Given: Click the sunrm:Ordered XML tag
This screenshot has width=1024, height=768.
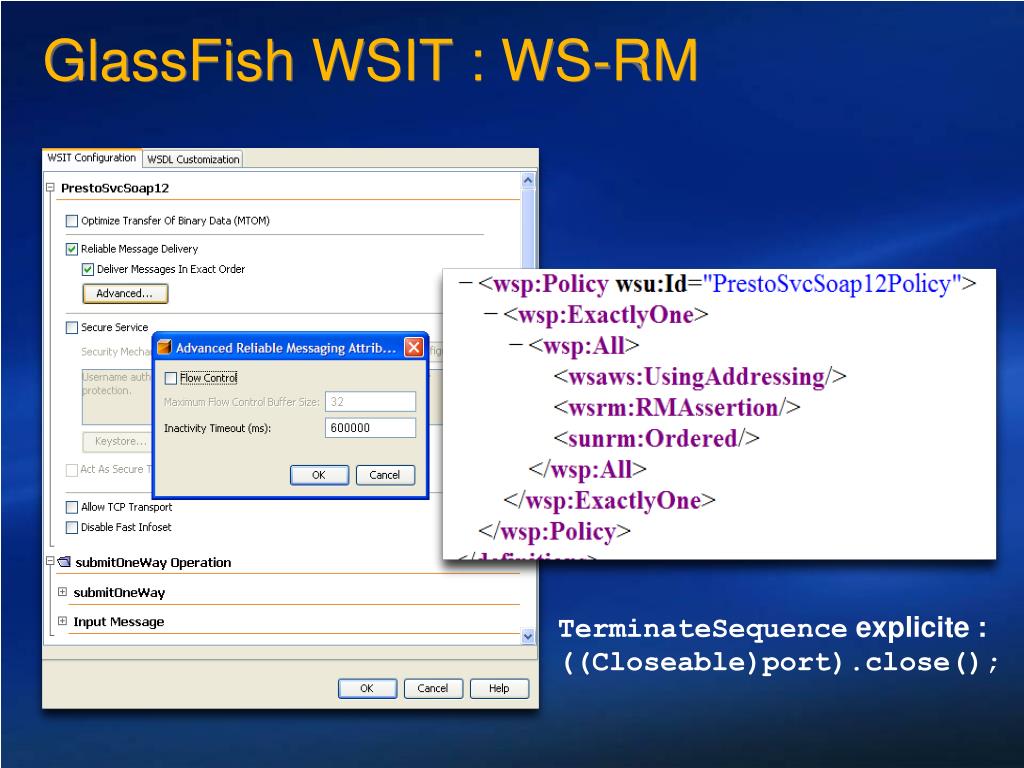Looking at the screenshot, I should click(x=656, y=438).
